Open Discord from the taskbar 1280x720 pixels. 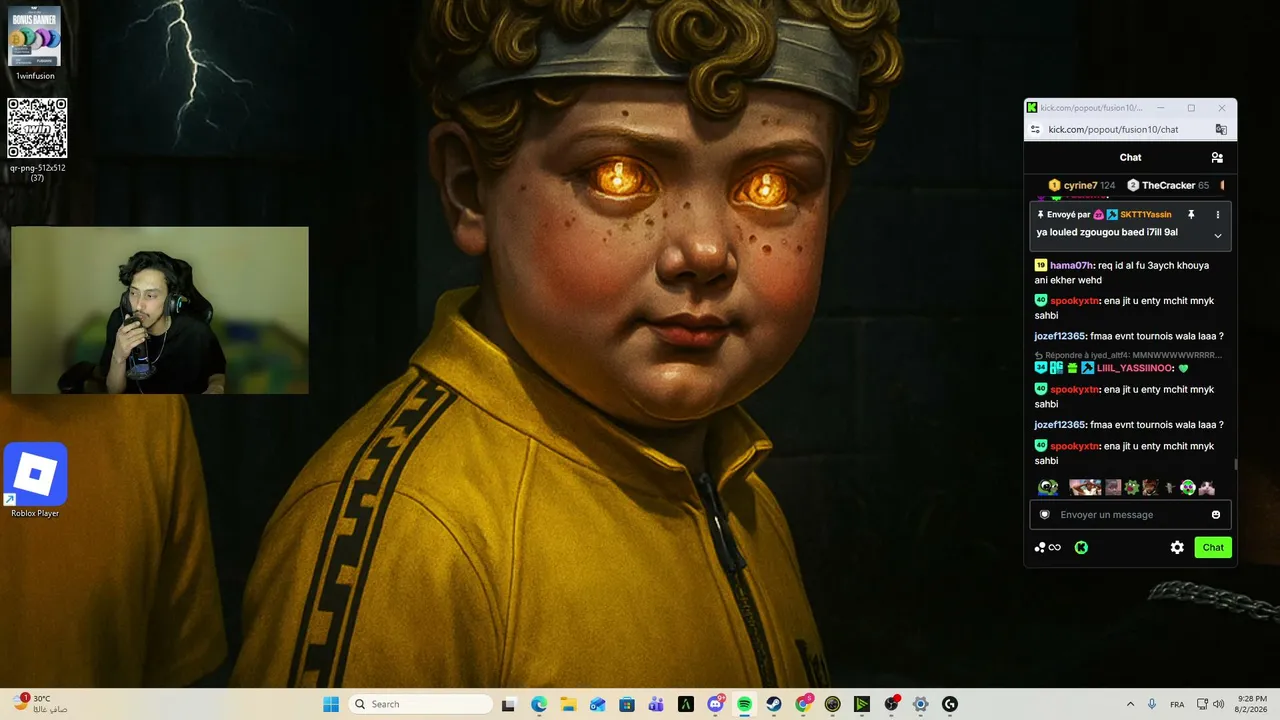click(x=715, y=704)
